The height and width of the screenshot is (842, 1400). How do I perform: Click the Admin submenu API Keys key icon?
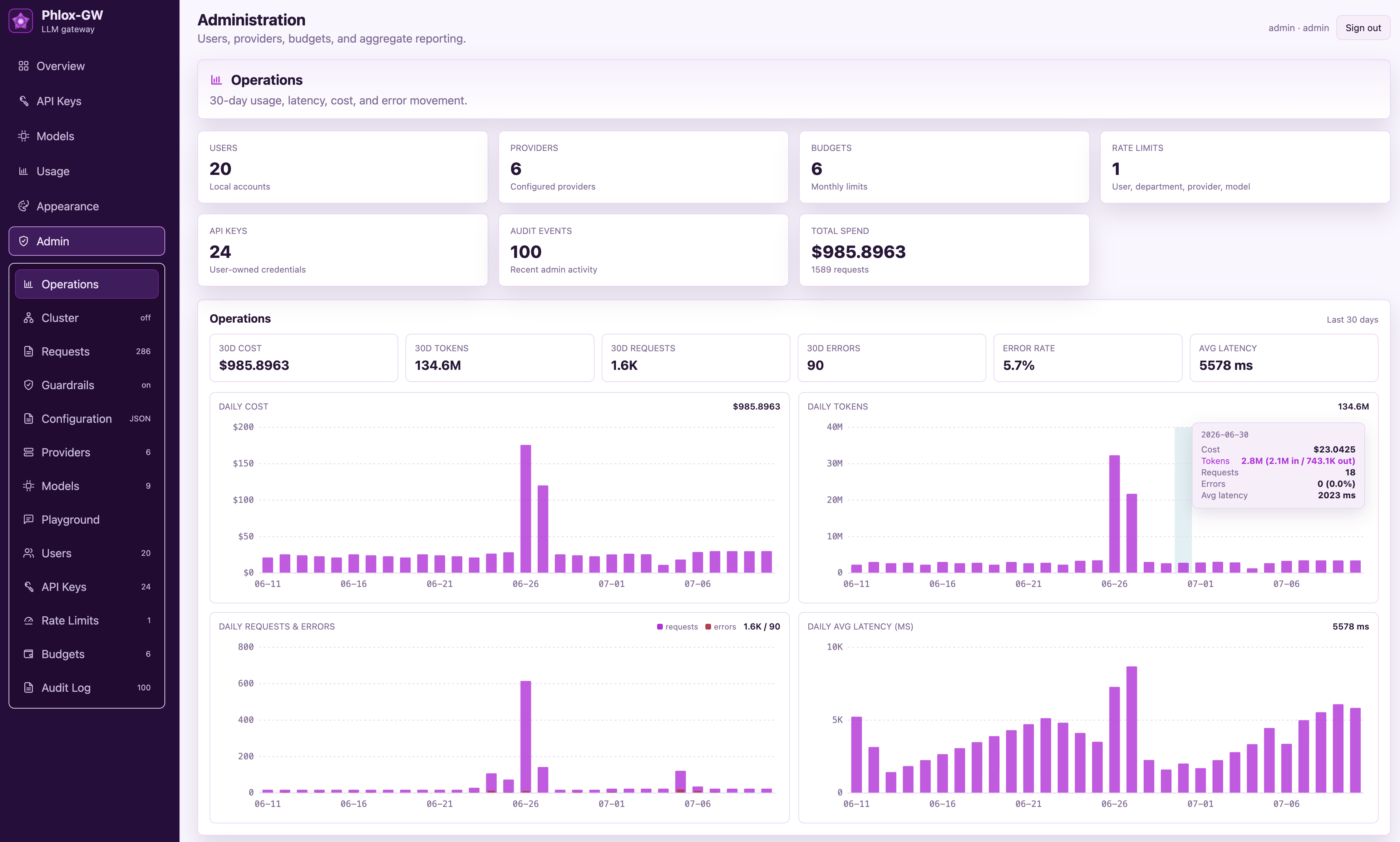point(28,587)
